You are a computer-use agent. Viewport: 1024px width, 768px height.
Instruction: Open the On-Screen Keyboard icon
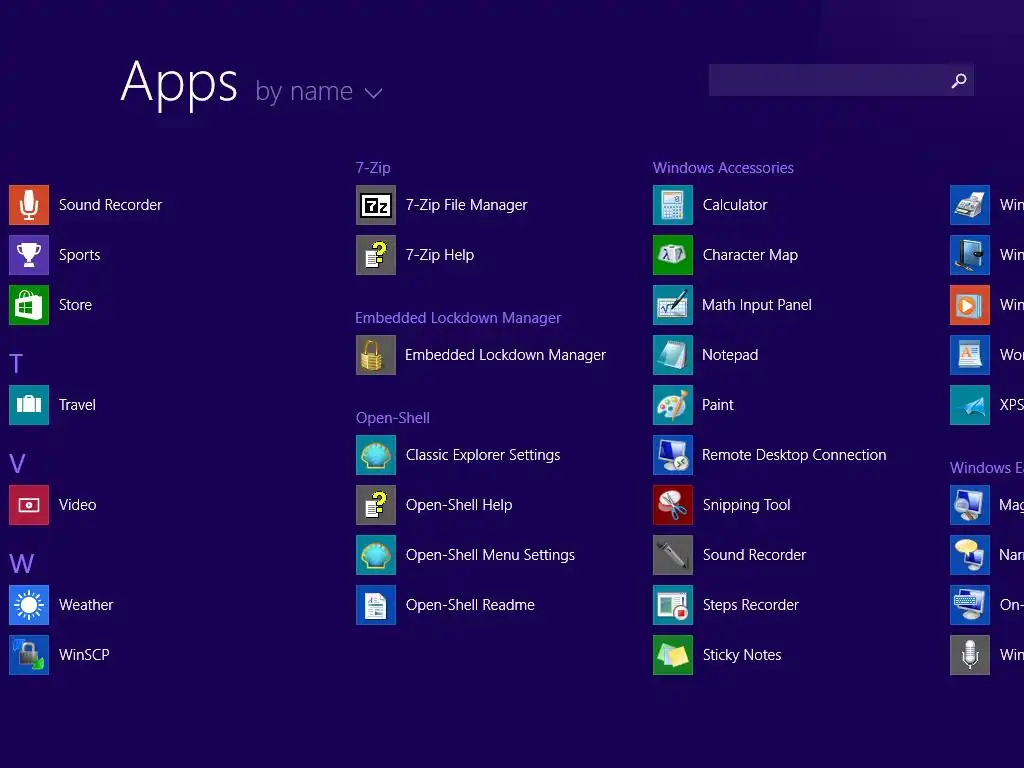pyautogui.click(x=970, y=605)
